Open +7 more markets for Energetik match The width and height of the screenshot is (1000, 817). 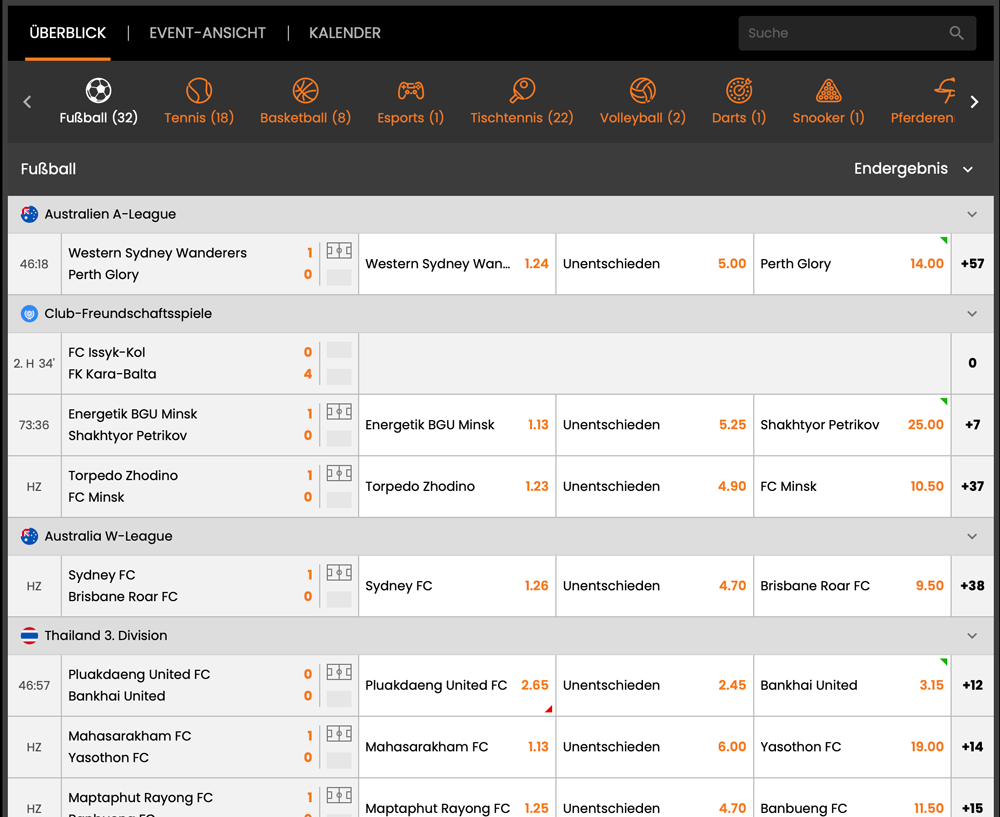tap(972, 425)
